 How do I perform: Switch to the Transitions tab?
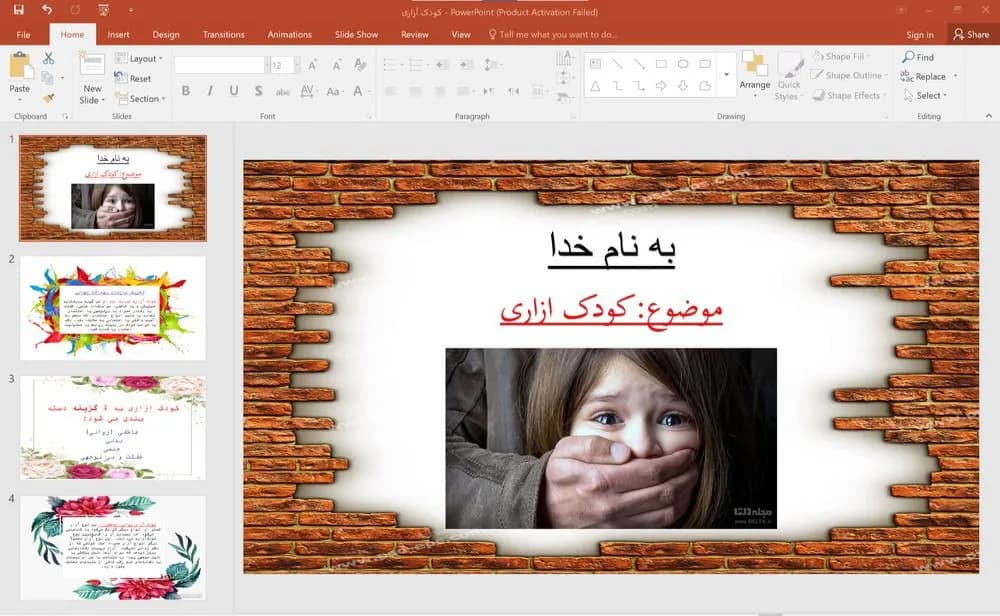click(224, 34)
